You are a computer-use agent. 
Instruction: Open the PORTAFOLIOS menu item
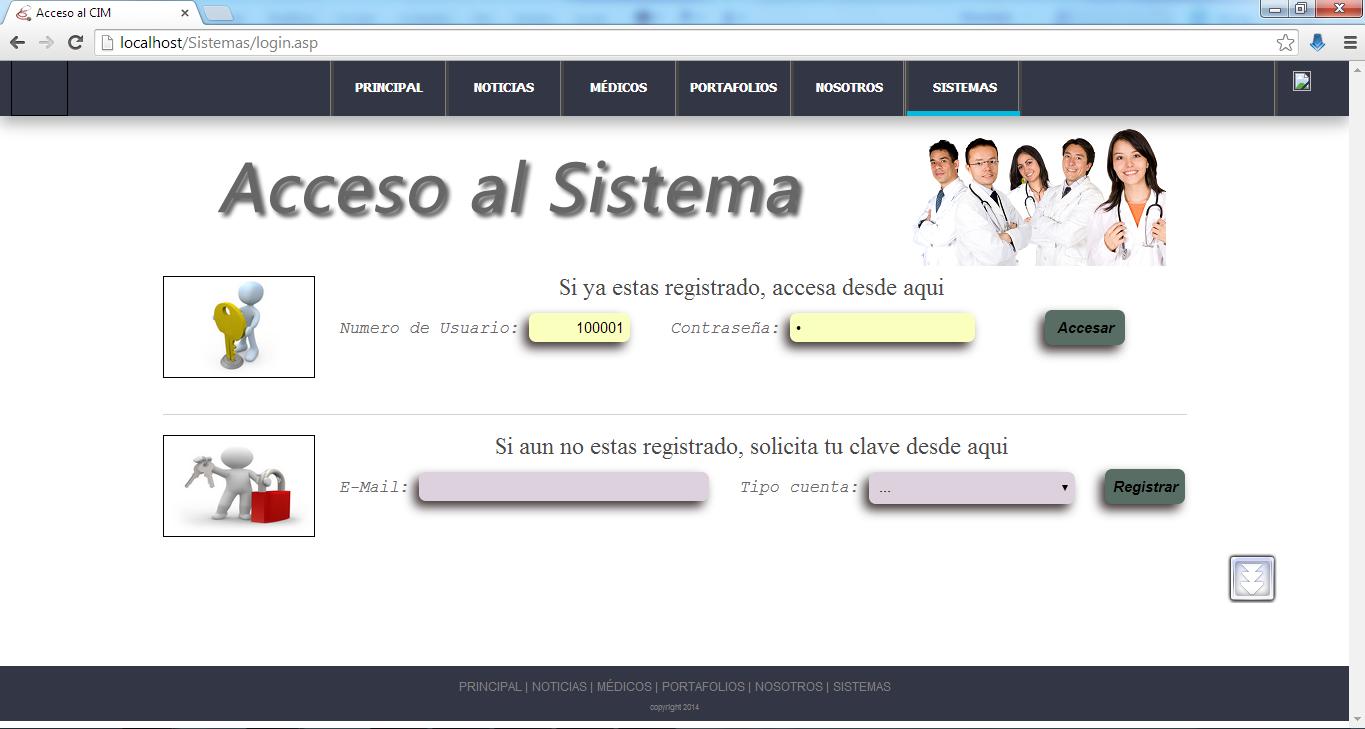733,88
